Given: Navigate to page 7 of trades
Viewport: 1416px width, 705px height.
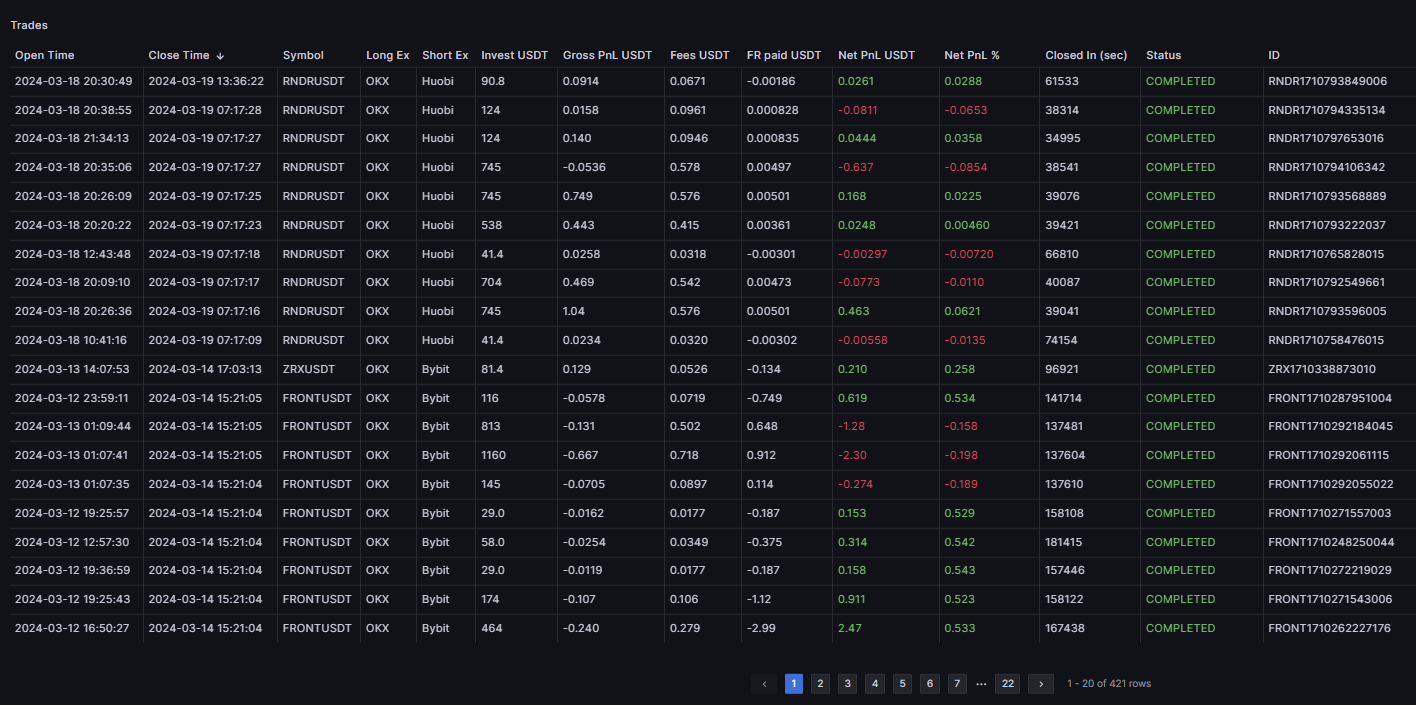Looking at the screenshot, I should (957, 684).
